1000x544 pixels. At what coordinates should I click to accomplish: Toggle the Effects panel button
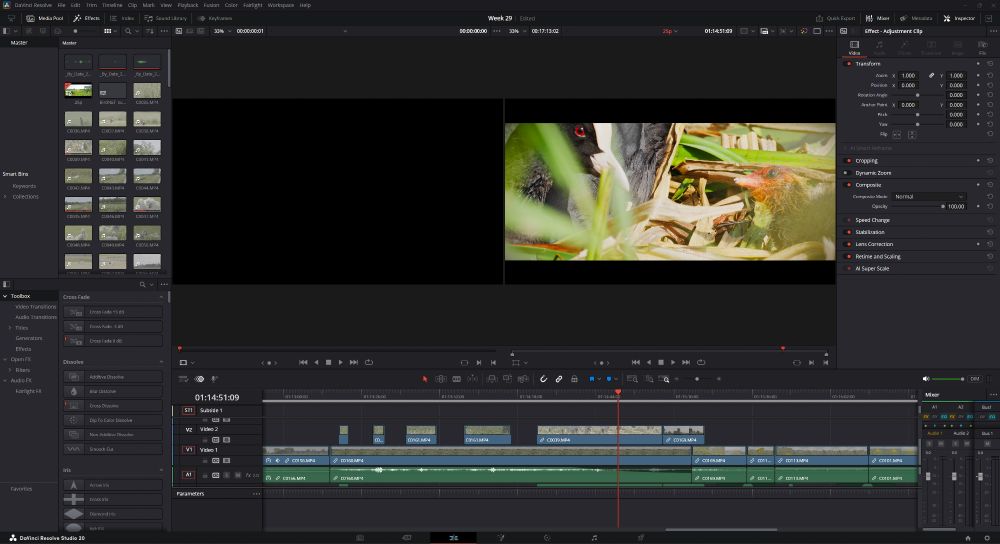pos(86,18)
